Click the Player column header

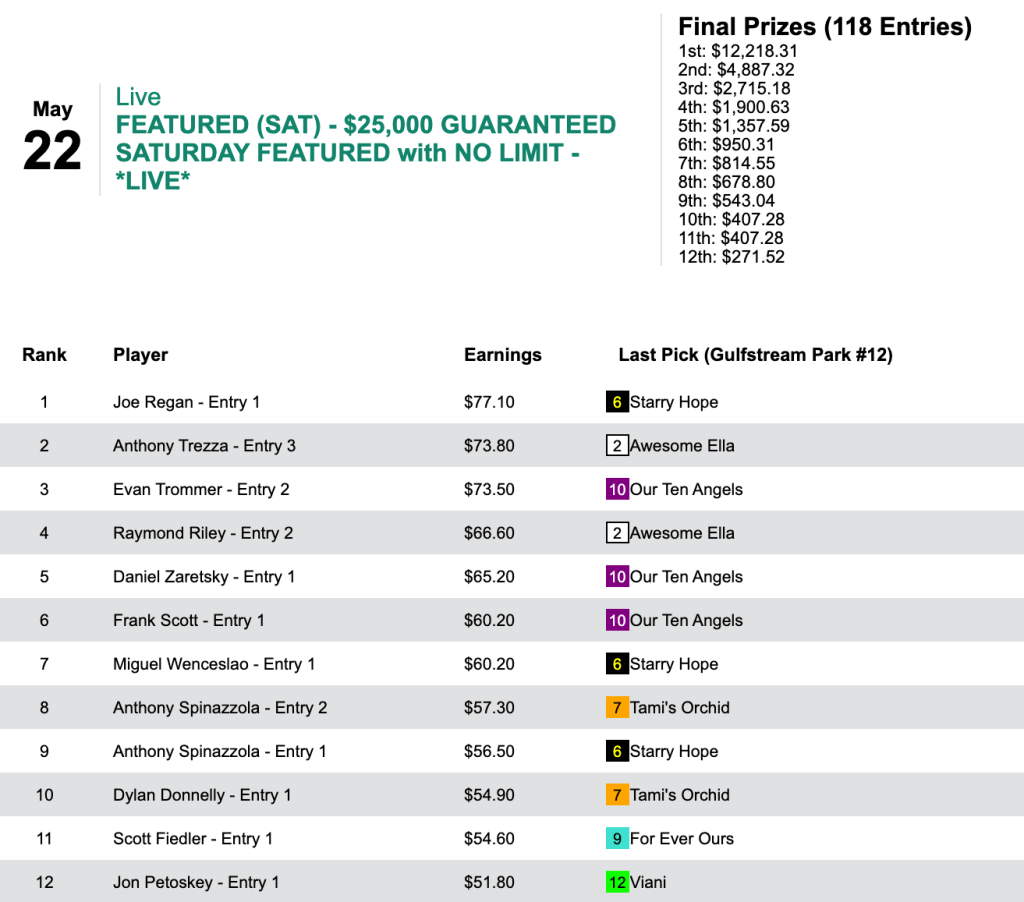tap(140, 354)
